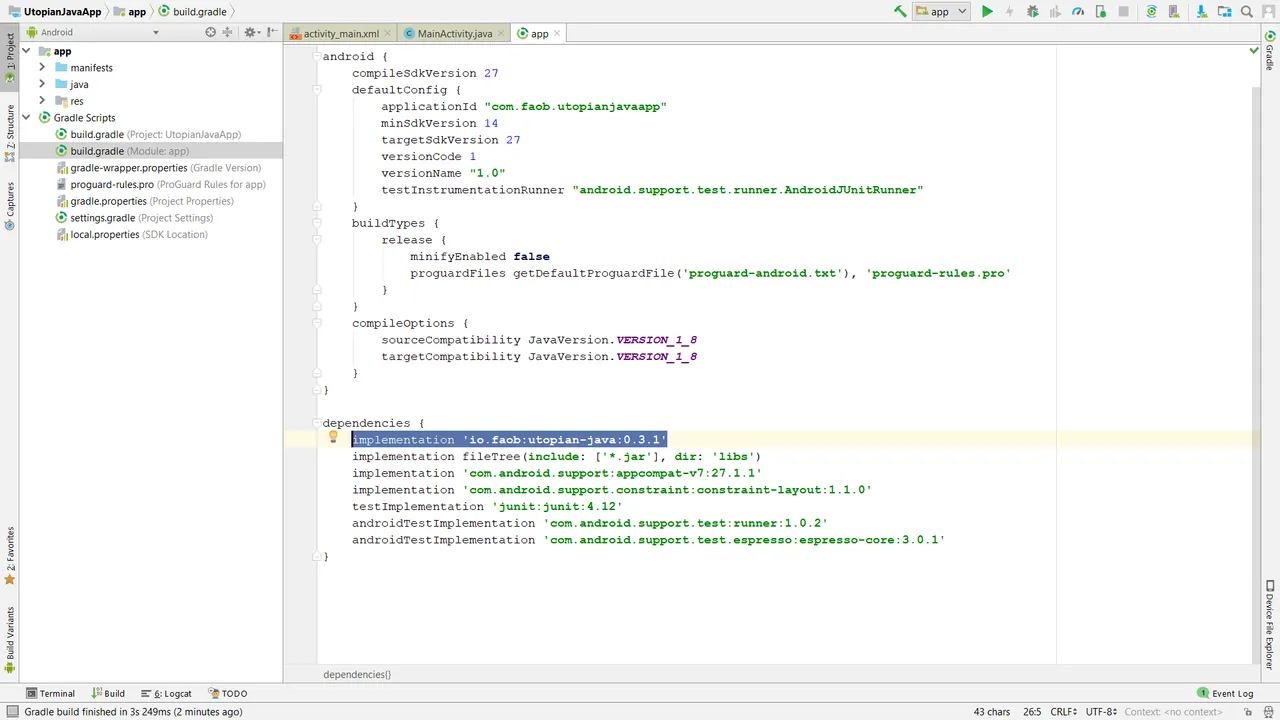This screenshot has height=720, width=1280.
Task: Open the Build tool window
Action: pyautogui.click(x=108, y=693)
